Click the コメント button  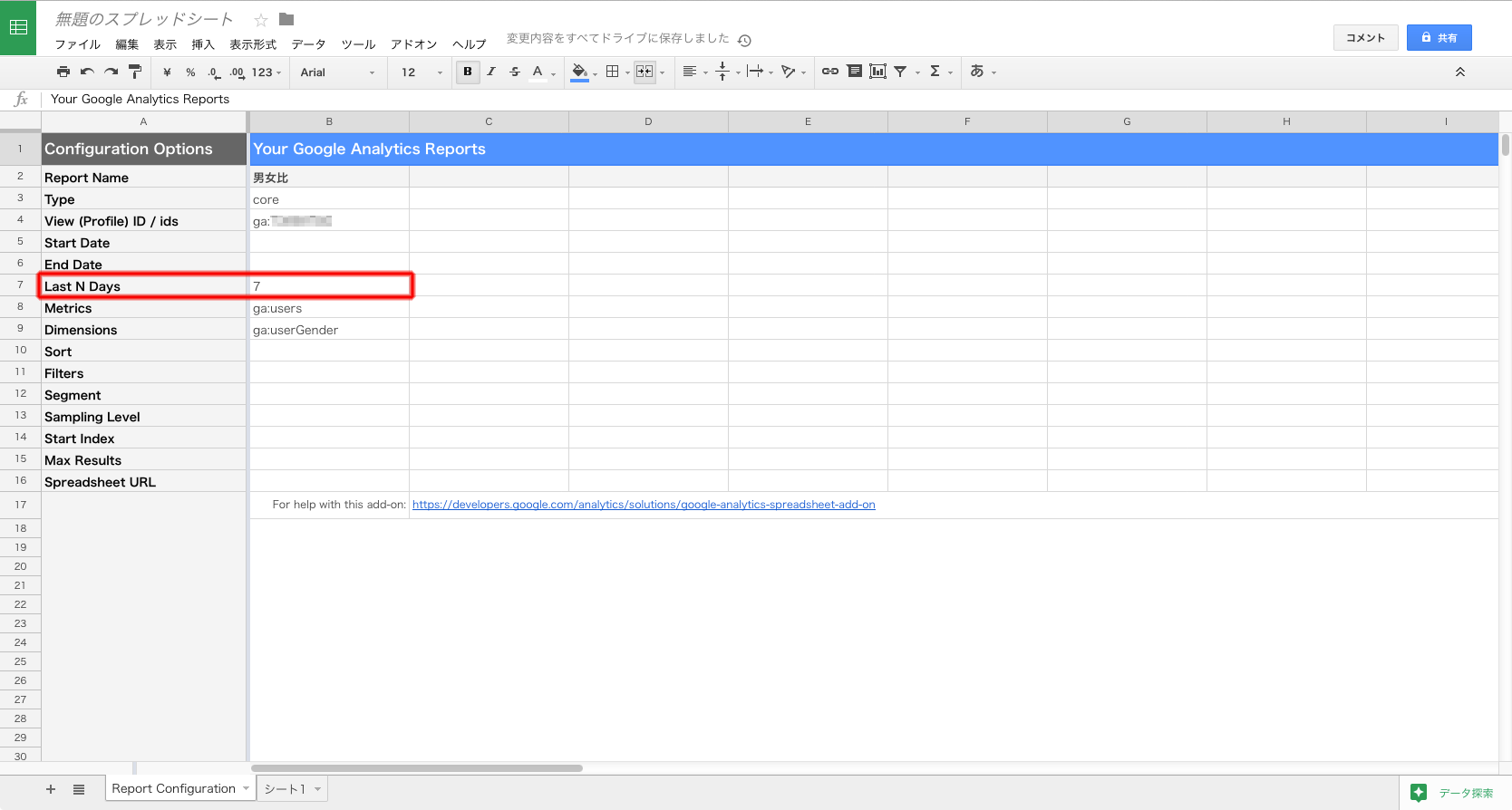click(1365, 37)
